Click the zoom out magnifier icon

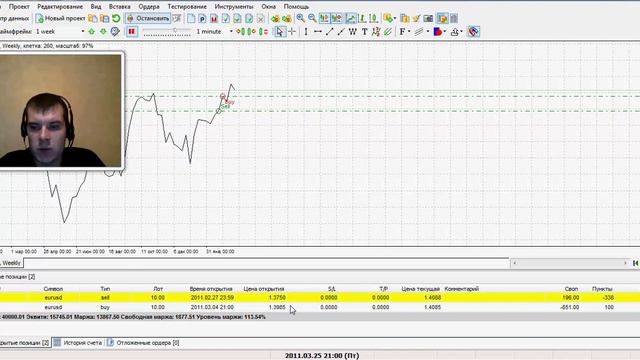(312, 18)
